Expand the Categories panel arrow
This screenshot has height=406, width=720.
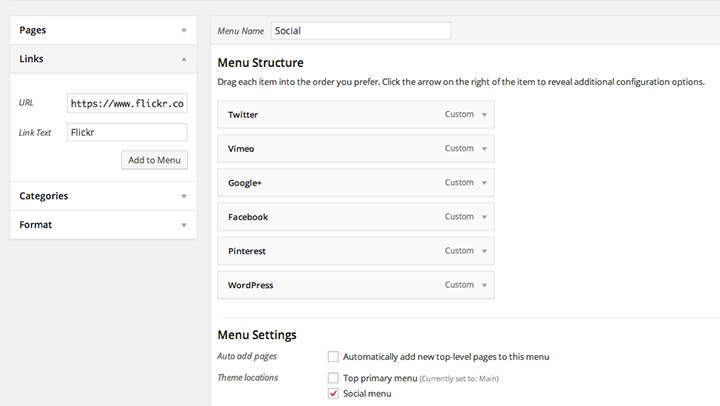[x=184, y=197]
